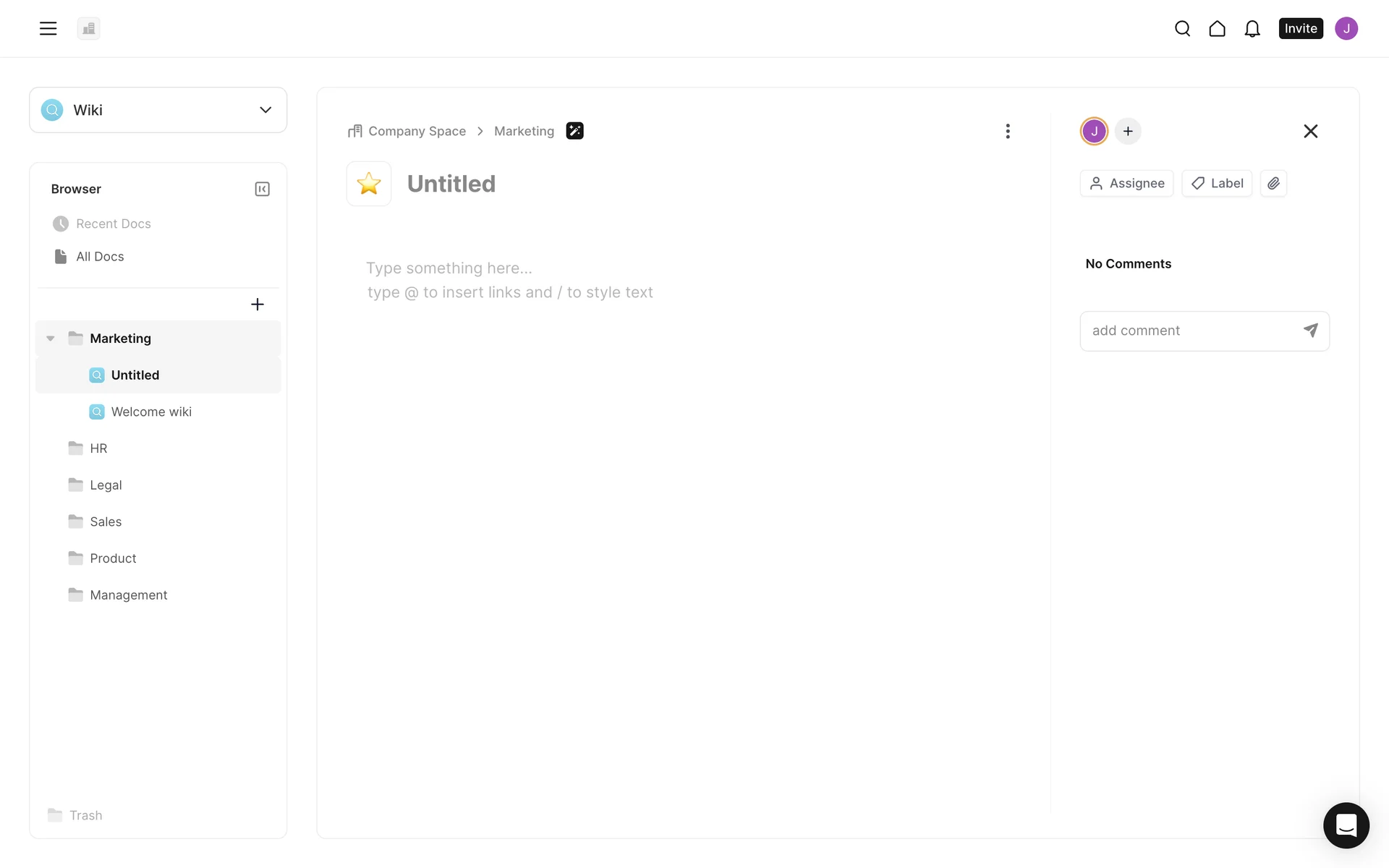Open All Docs list
The height and width of the screenshot is (868, 1389).
[100, 257]
